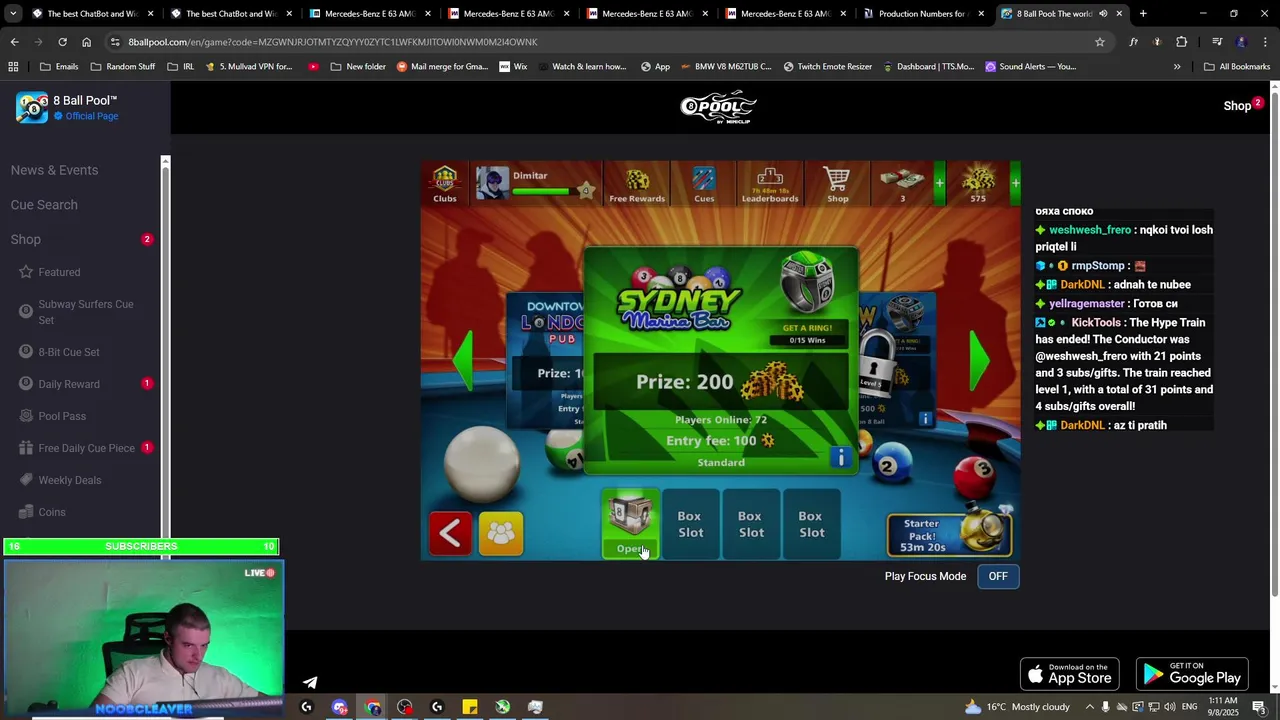1280x720 pixels.
Task: Open Shop link in site header
Action: (x=1237, y=106)
